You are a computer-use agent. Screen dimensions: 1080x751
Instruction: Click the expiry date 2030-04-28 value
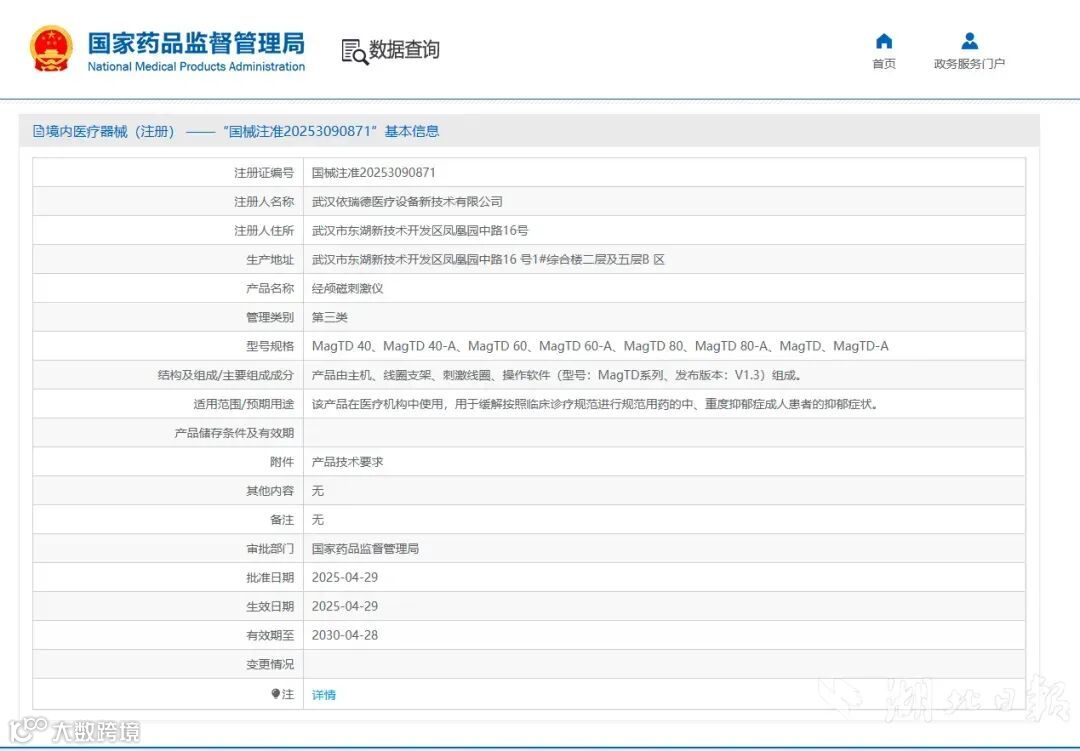(344, 635)
